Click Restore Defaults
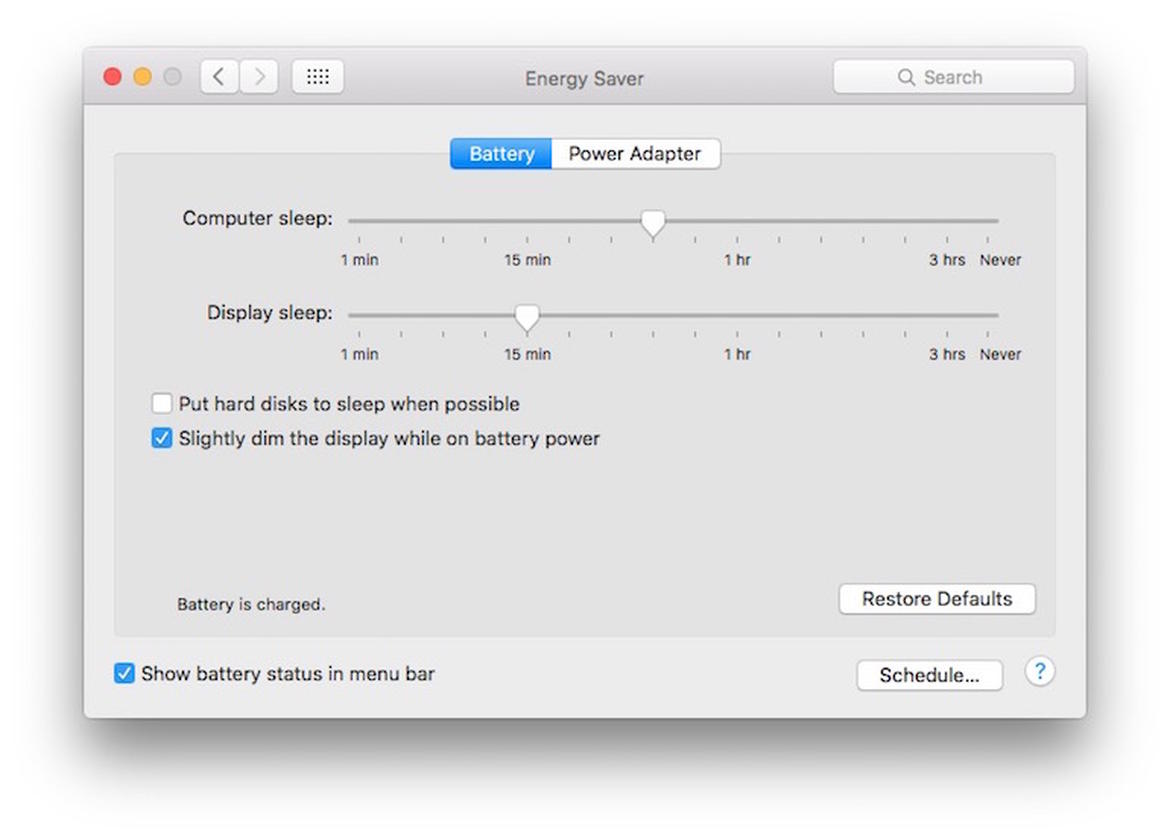Viewport: 1170px width, 838px height. 937,599
